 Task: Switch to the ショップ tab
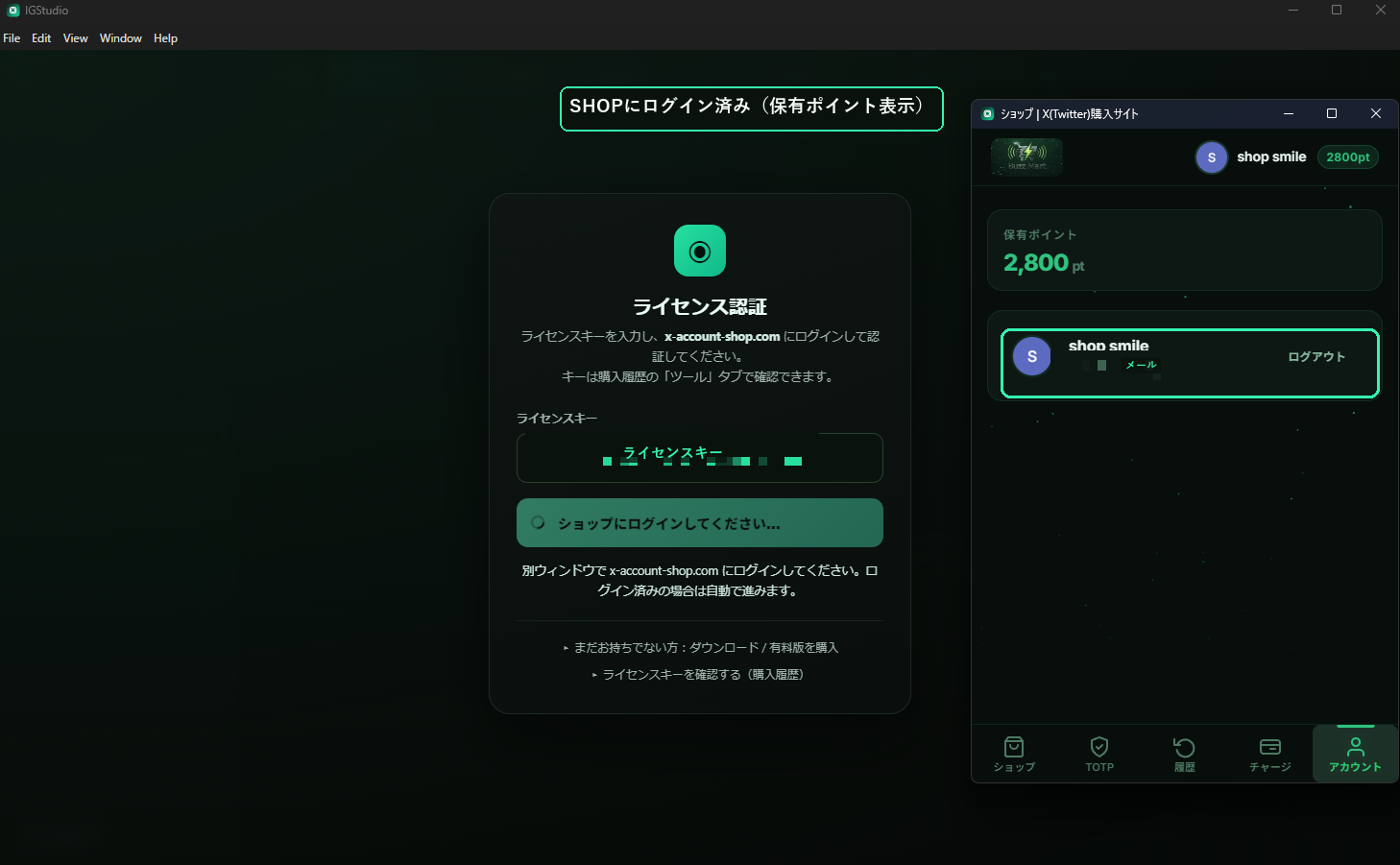click(1014, 755)
